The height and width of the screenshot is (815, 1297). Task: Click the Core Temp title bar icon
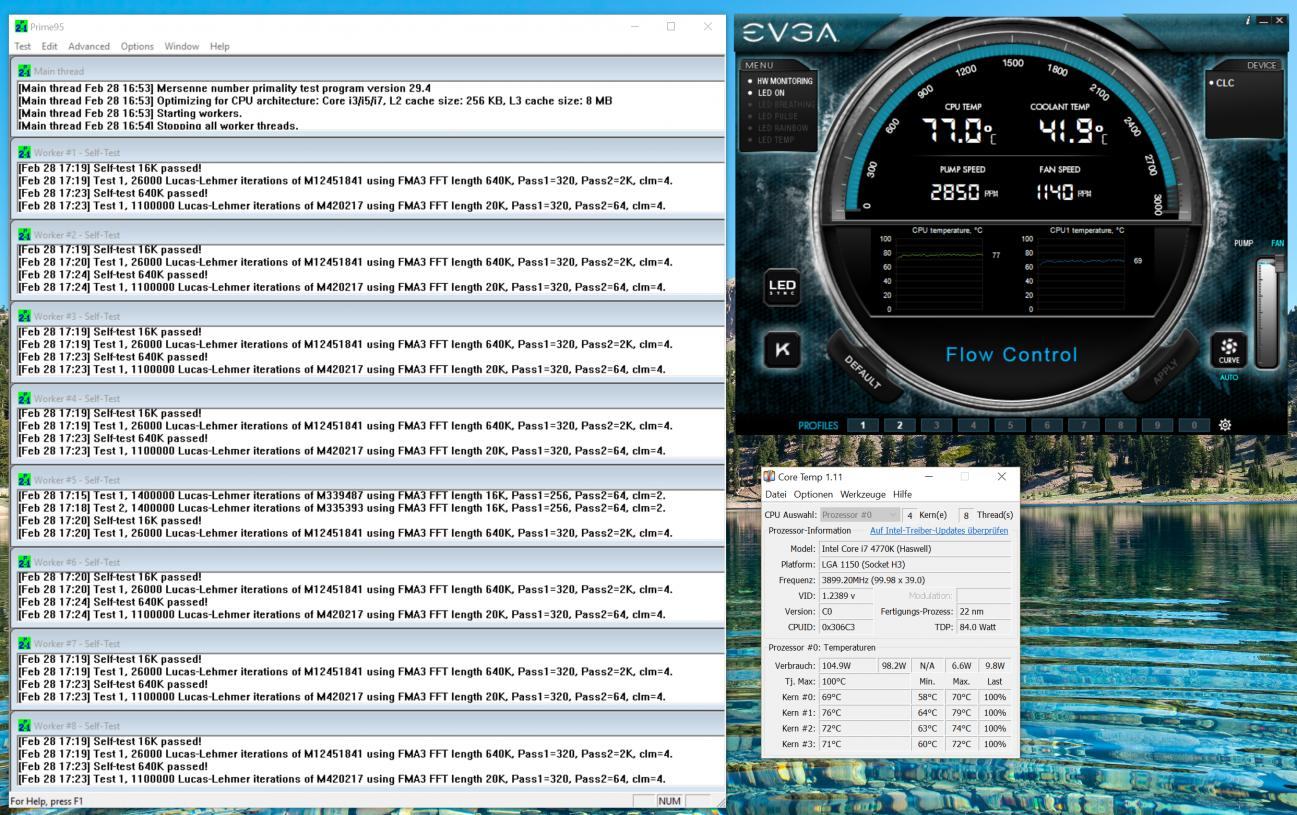[x=769, y=477]
